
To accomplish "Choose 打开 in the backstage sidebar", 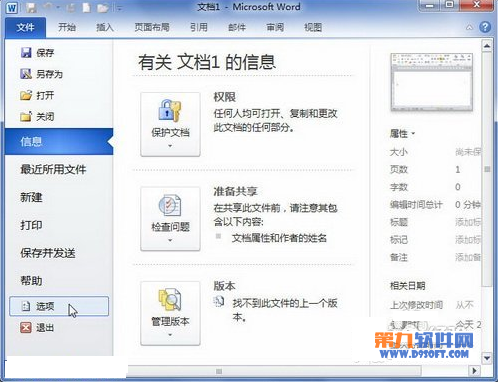I will (37, 95).
